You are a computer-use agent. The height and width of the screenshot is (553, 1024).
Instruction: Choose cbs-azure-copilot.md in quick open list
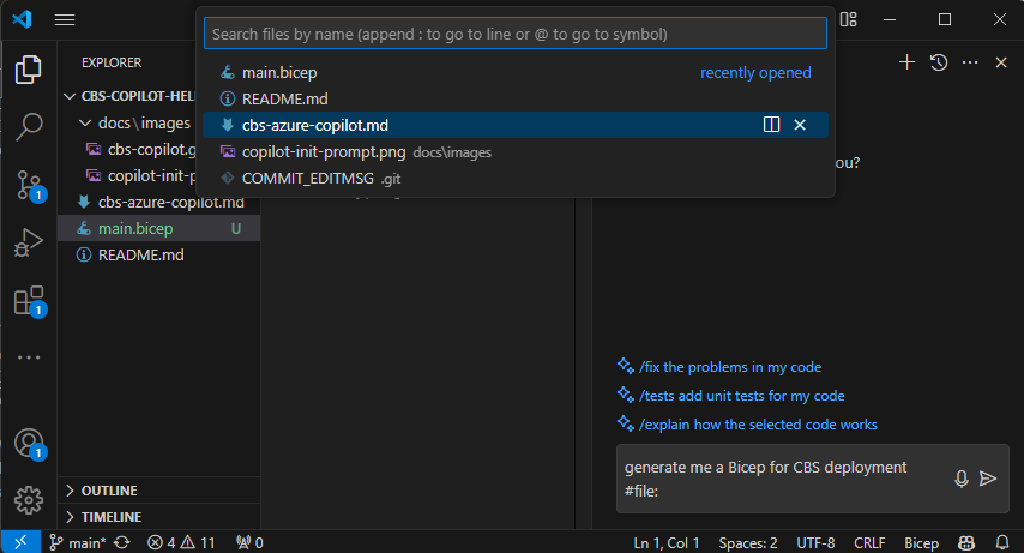516,125
